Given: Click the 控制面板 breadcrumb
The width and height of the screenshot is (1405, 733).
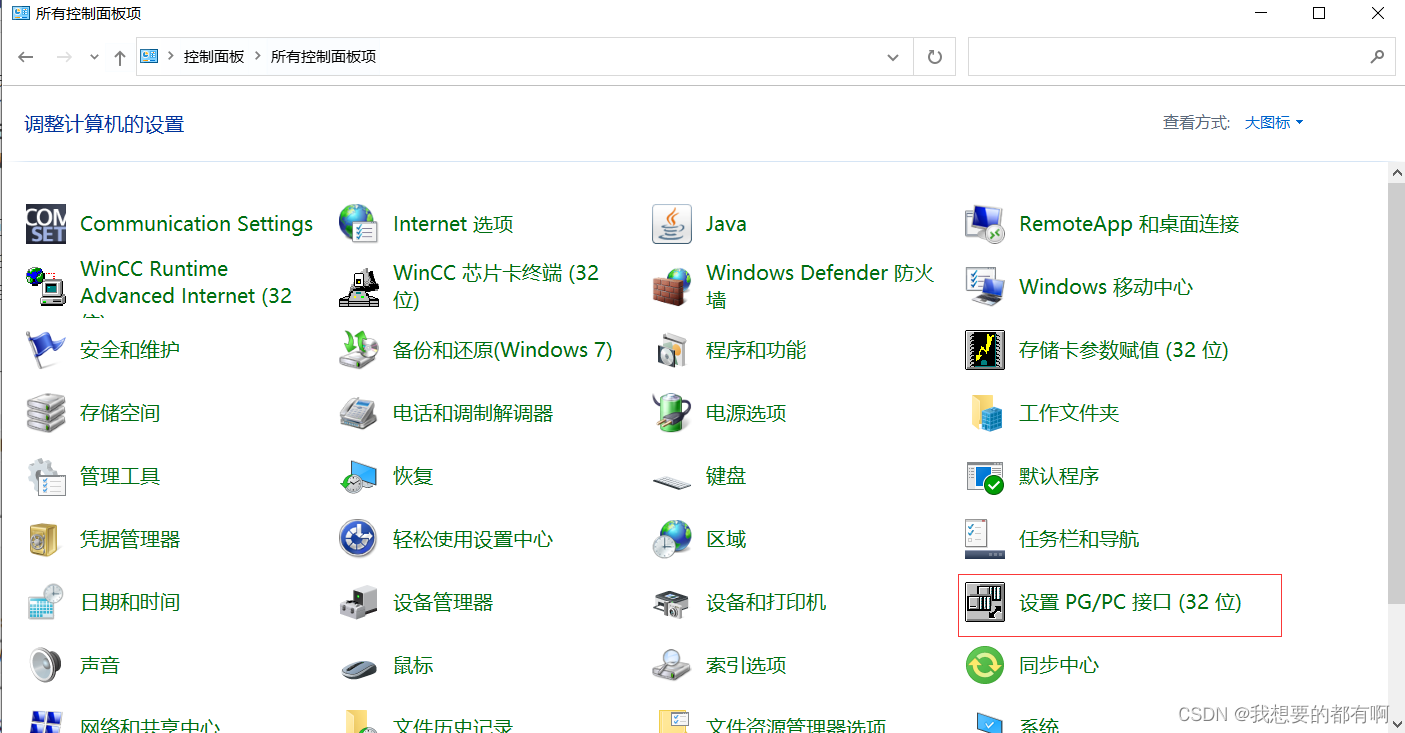Looking at the screenshot, I should coord(214,57).
